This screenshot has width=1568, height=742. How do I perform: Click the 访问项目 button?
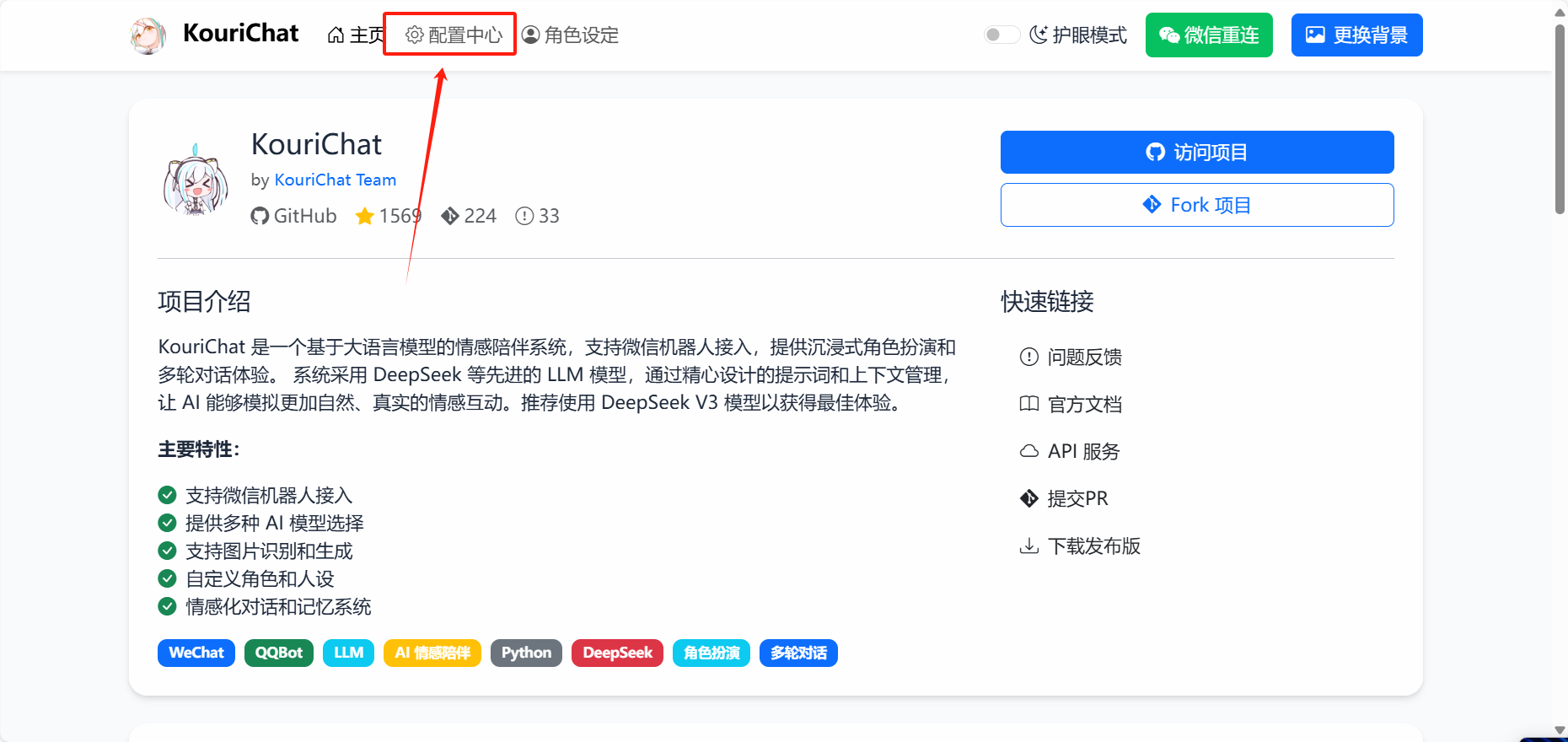tap(1197, 153)
